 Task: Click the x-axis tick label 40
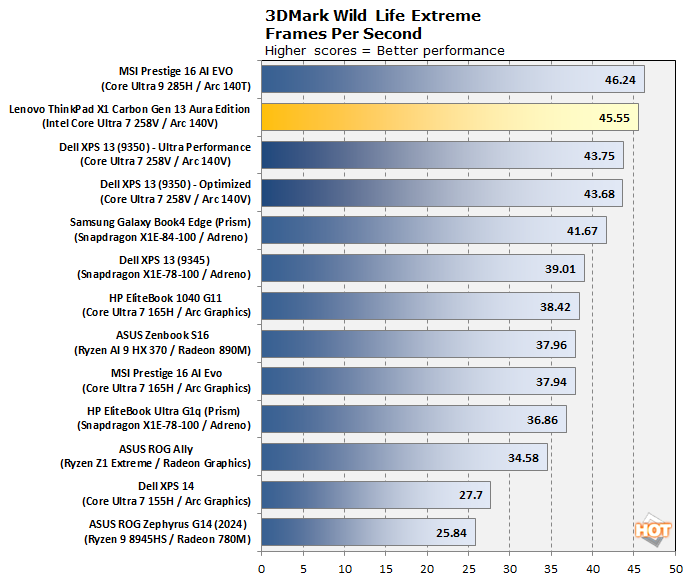tap(593, 569)
